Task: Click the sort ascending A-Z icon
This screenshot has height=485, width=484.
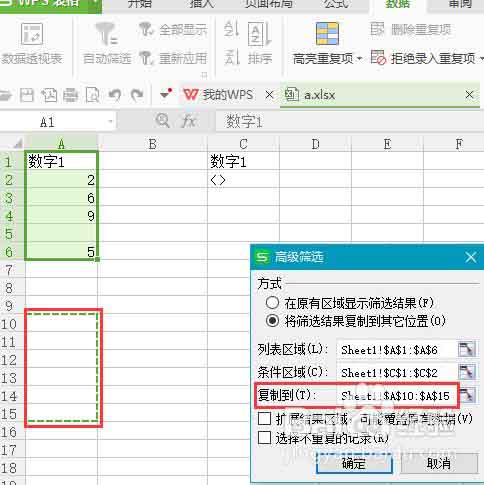Action: click(231, 29)
